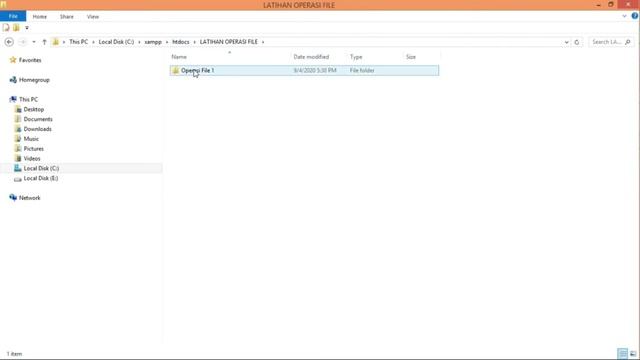Open the Share ribbon tab
The height and width of the screenshot is (360, 640).
[67, 17]
